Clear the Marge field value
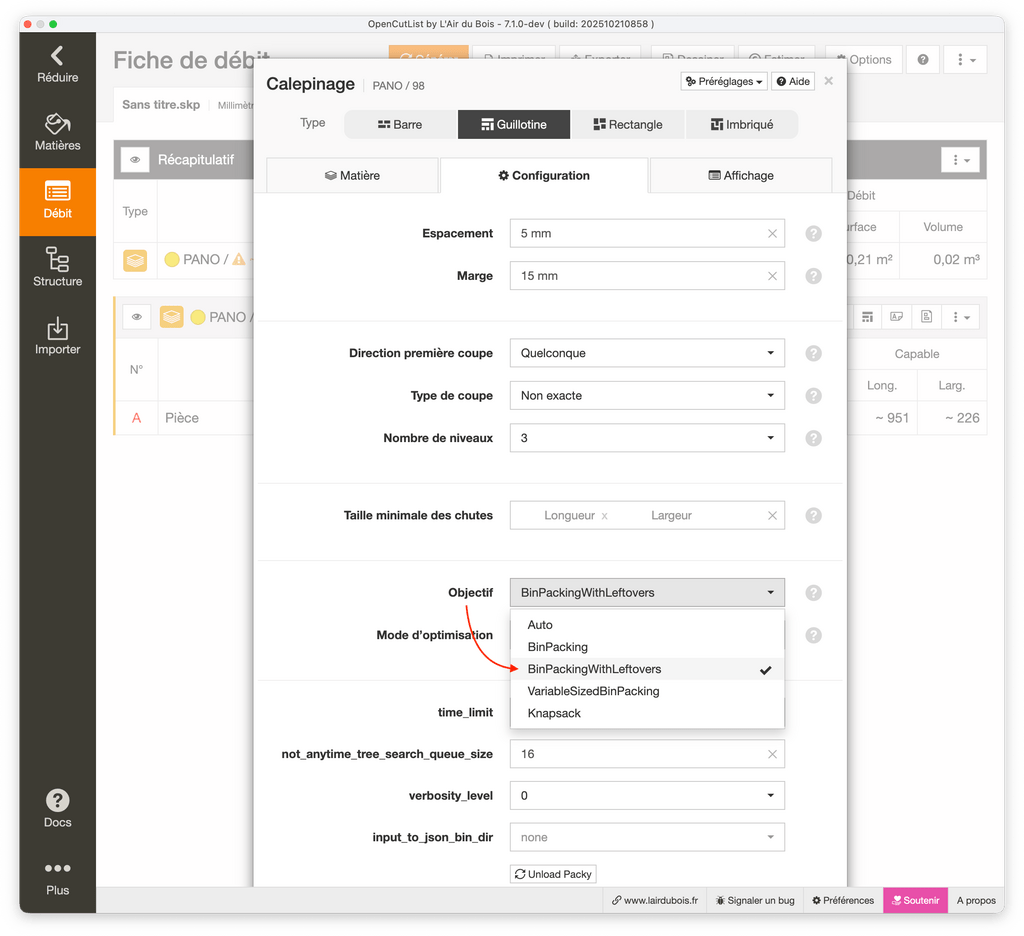1024x936 pixels. [772, 276]
